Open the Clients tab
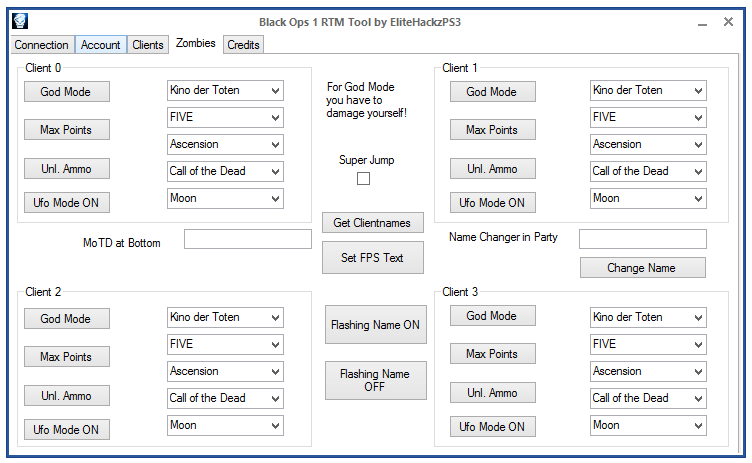 (x=148, y=45)
